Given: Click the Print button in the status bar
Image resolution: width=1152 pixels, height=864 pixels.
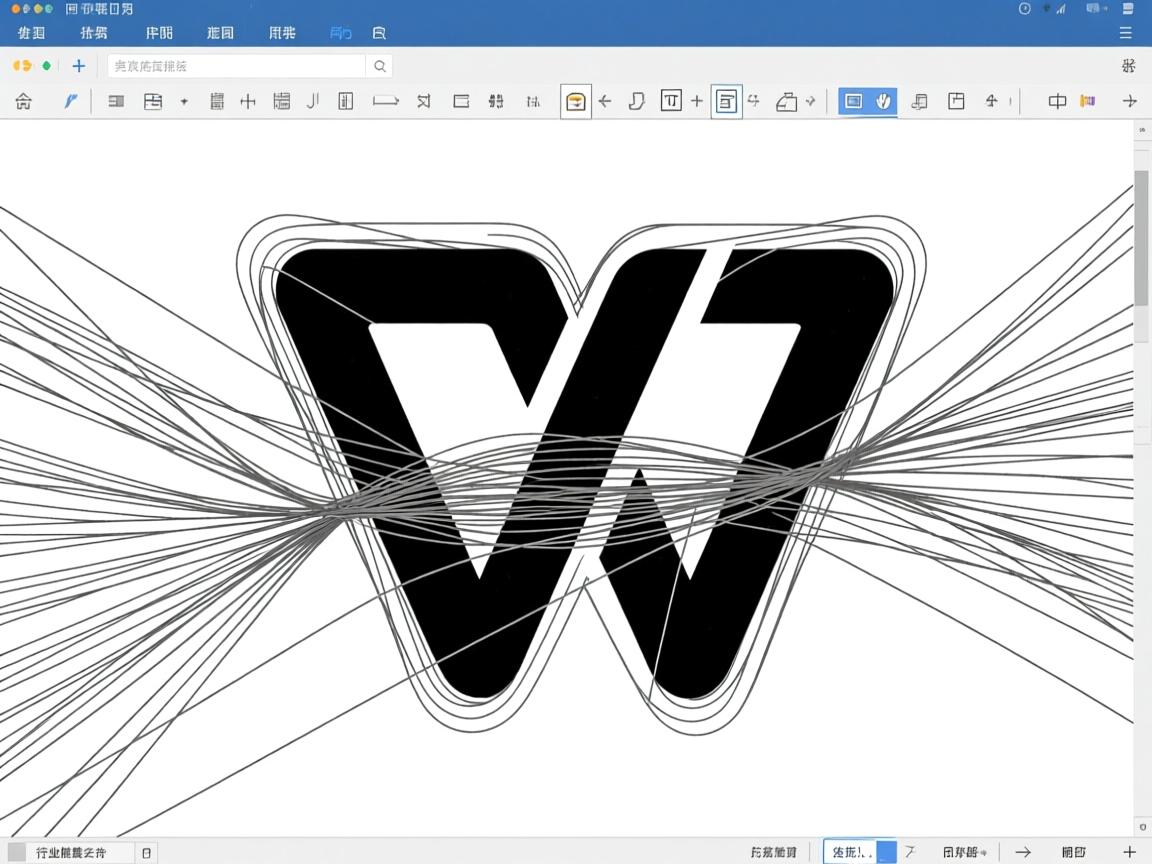Looking at the screenshot, I should (1074, 851).
